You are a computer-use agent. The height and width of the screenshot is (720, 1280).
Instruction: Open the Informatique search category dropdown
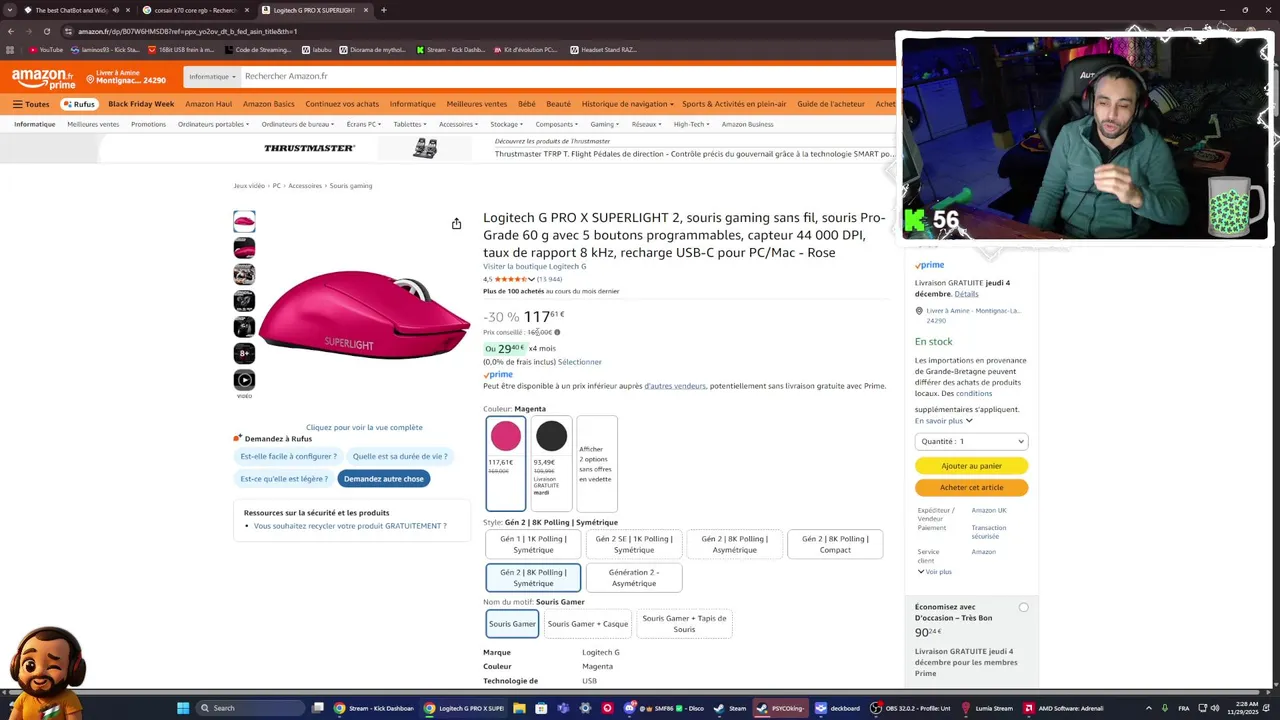point(212,76)
